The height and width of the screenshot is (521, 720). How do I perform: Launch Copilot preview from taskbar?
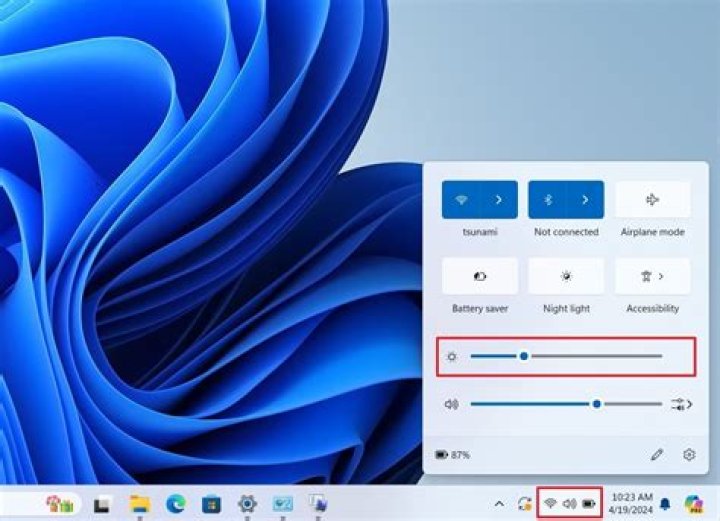click(693, 504)
